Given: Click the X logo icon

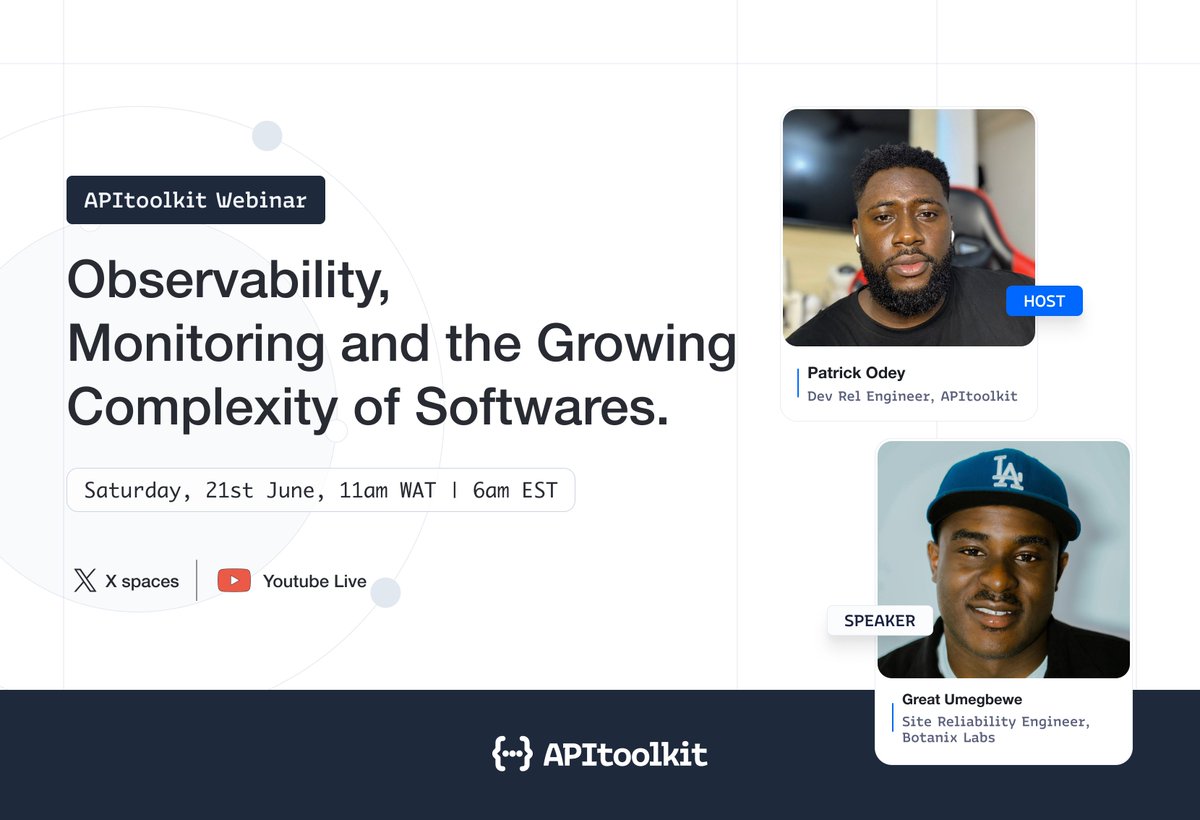Looking at the screenshot, I should tap(85, 581).
